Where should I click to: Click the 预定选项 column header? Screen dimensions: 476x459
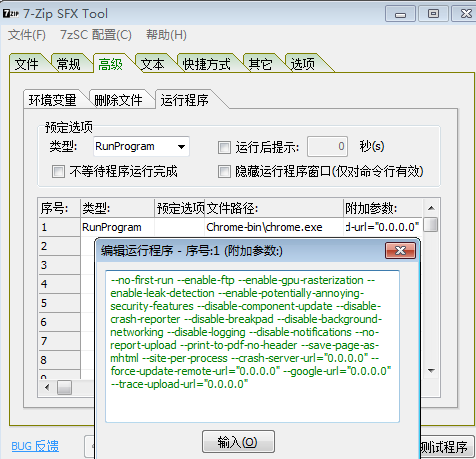(x=180, y=208)
